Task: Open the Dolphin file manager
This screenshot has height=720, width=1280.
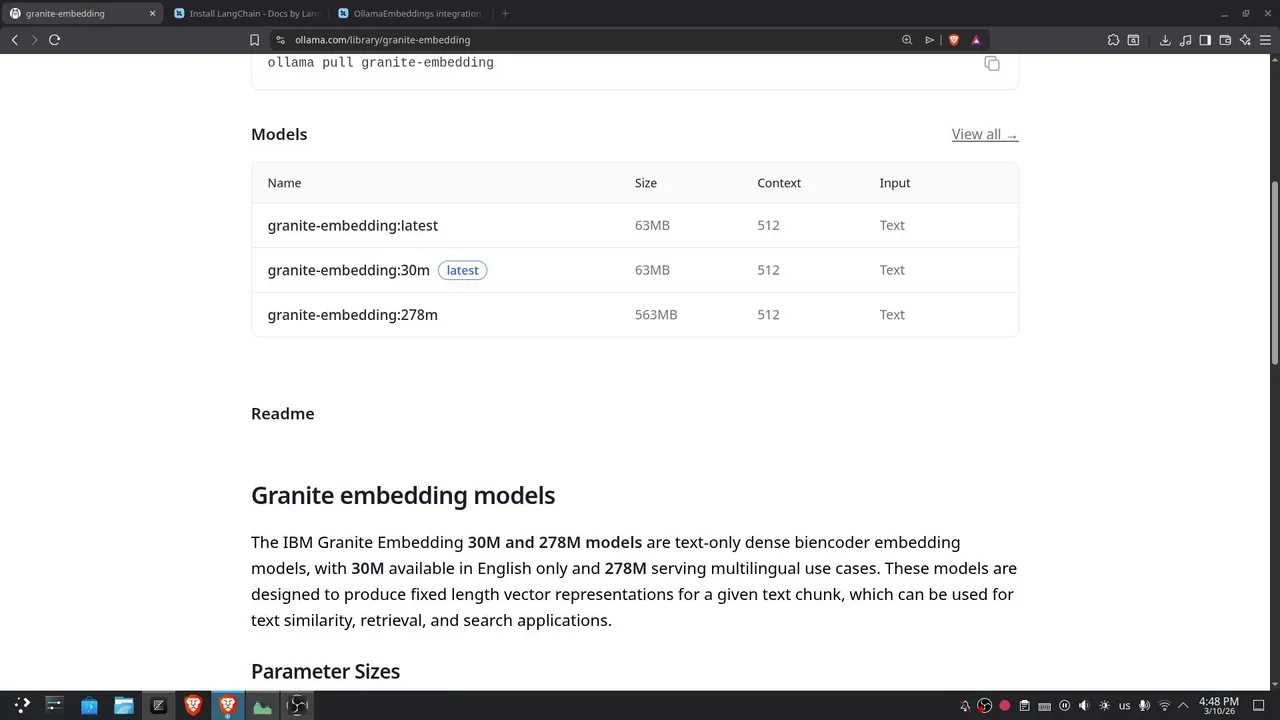Action: (124, 705)
